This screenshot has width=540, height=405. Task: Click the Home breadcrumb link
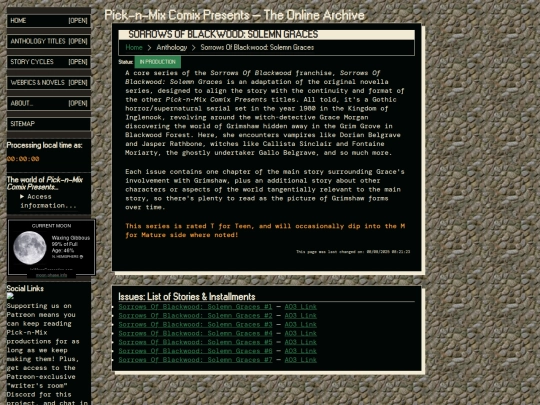[134, 48]
